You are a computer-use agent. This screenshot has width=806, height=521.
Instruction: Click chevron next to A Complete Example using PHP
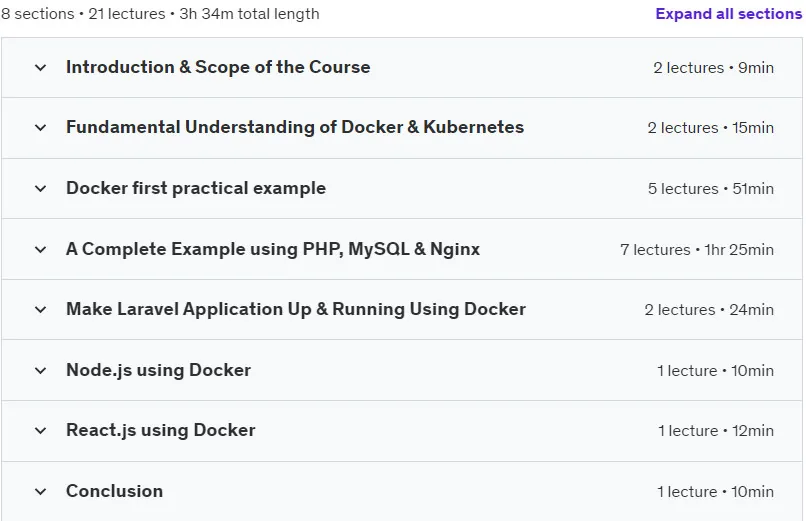click(41, 250)
